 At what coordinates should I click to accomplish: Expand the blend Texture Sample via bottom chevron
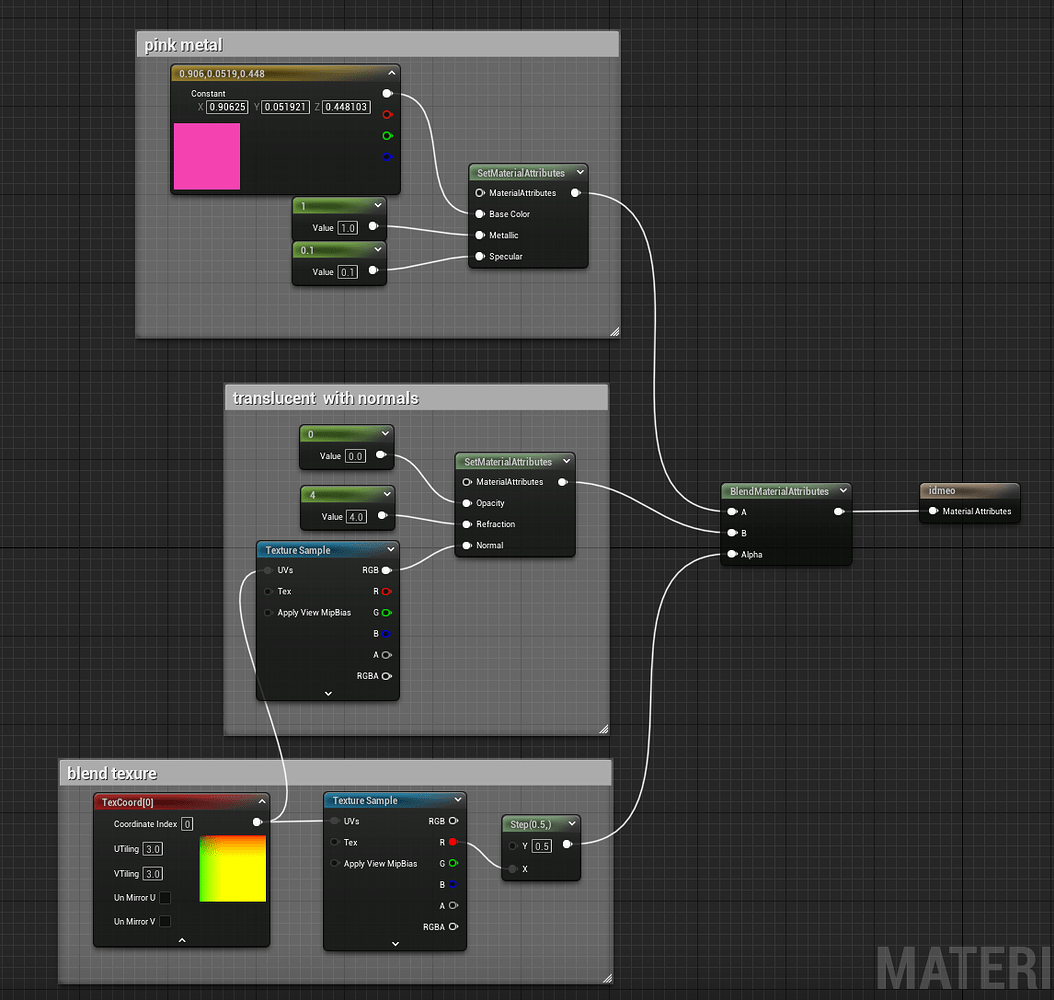tap(395, 943)
